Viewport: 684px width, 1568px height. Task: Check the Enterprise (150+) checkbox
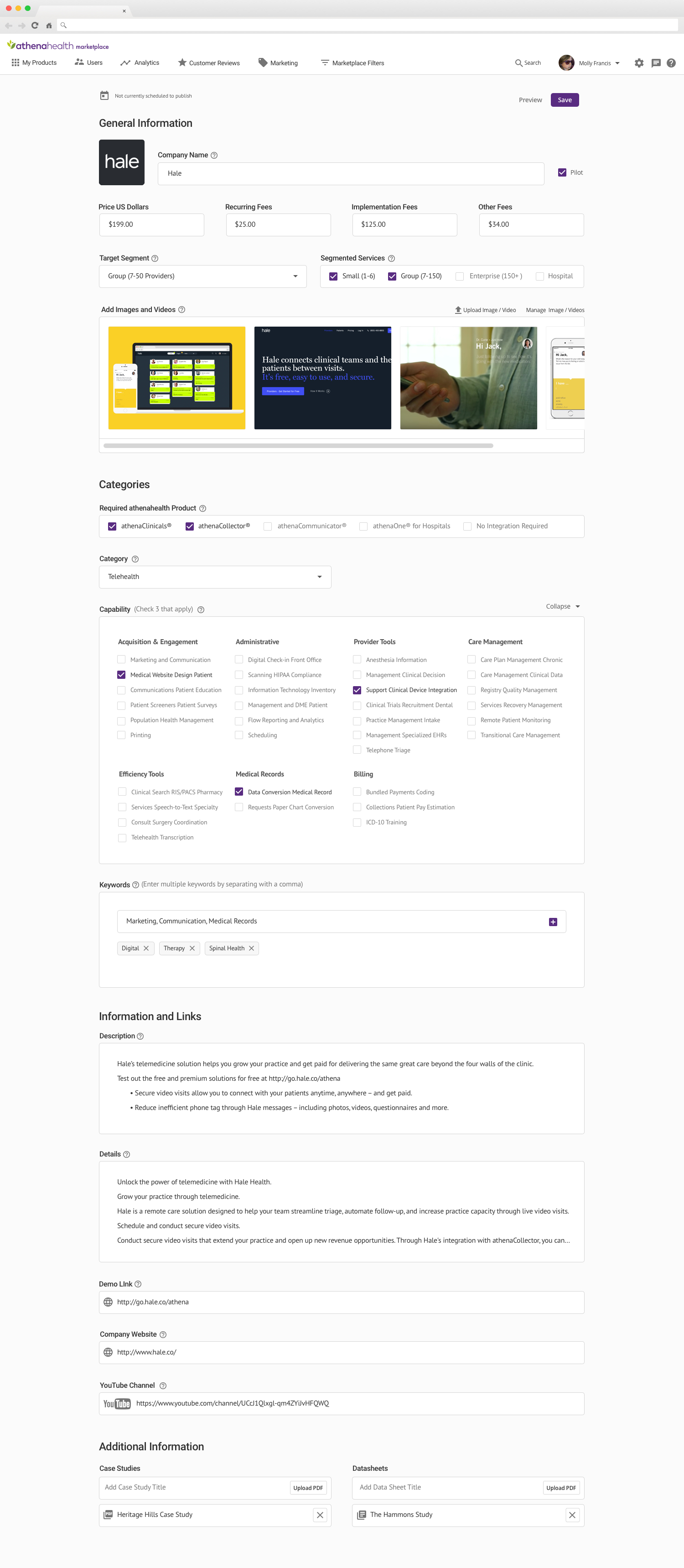[460, 276]
